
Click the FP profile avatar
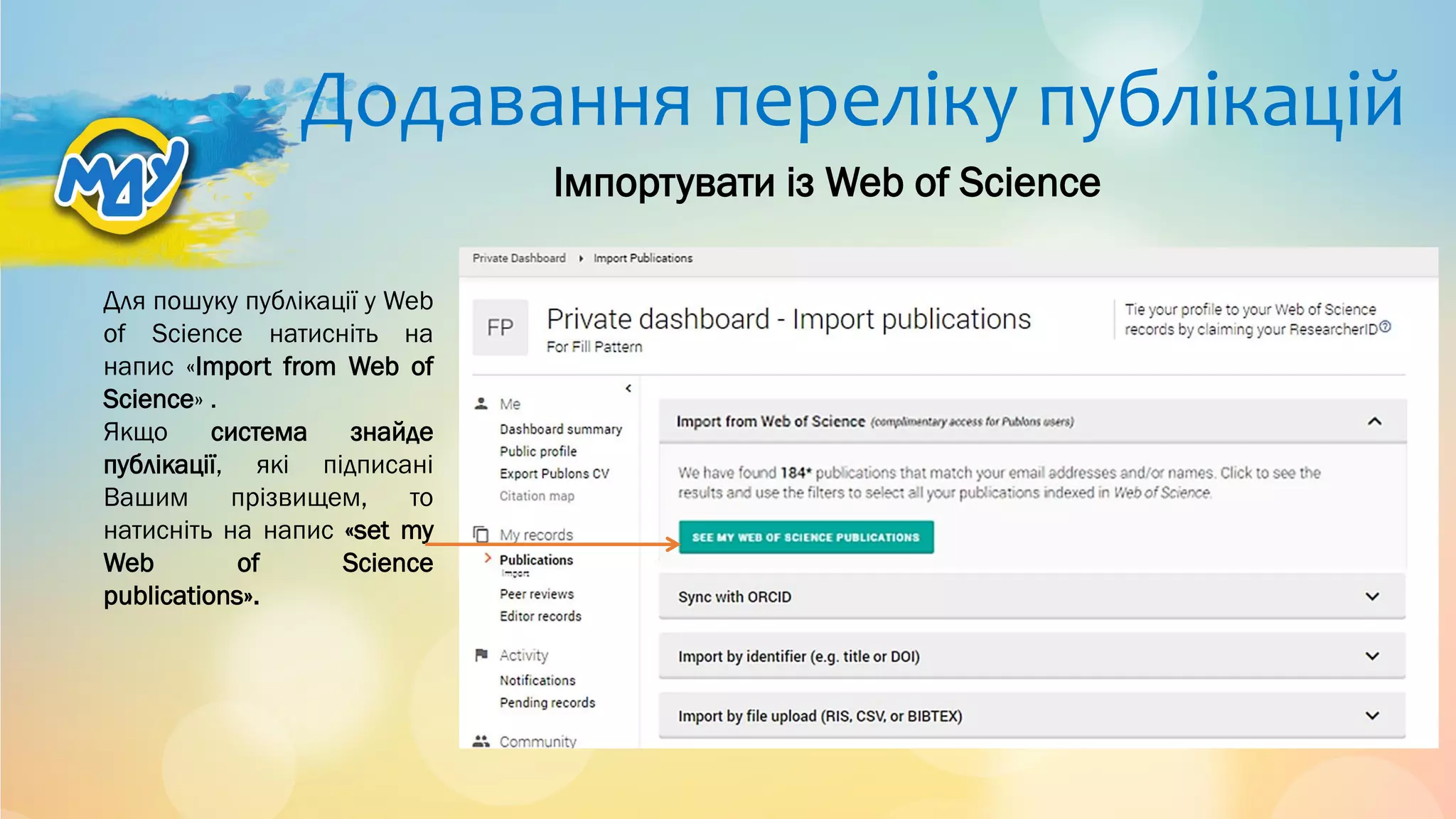pos(500,327)
